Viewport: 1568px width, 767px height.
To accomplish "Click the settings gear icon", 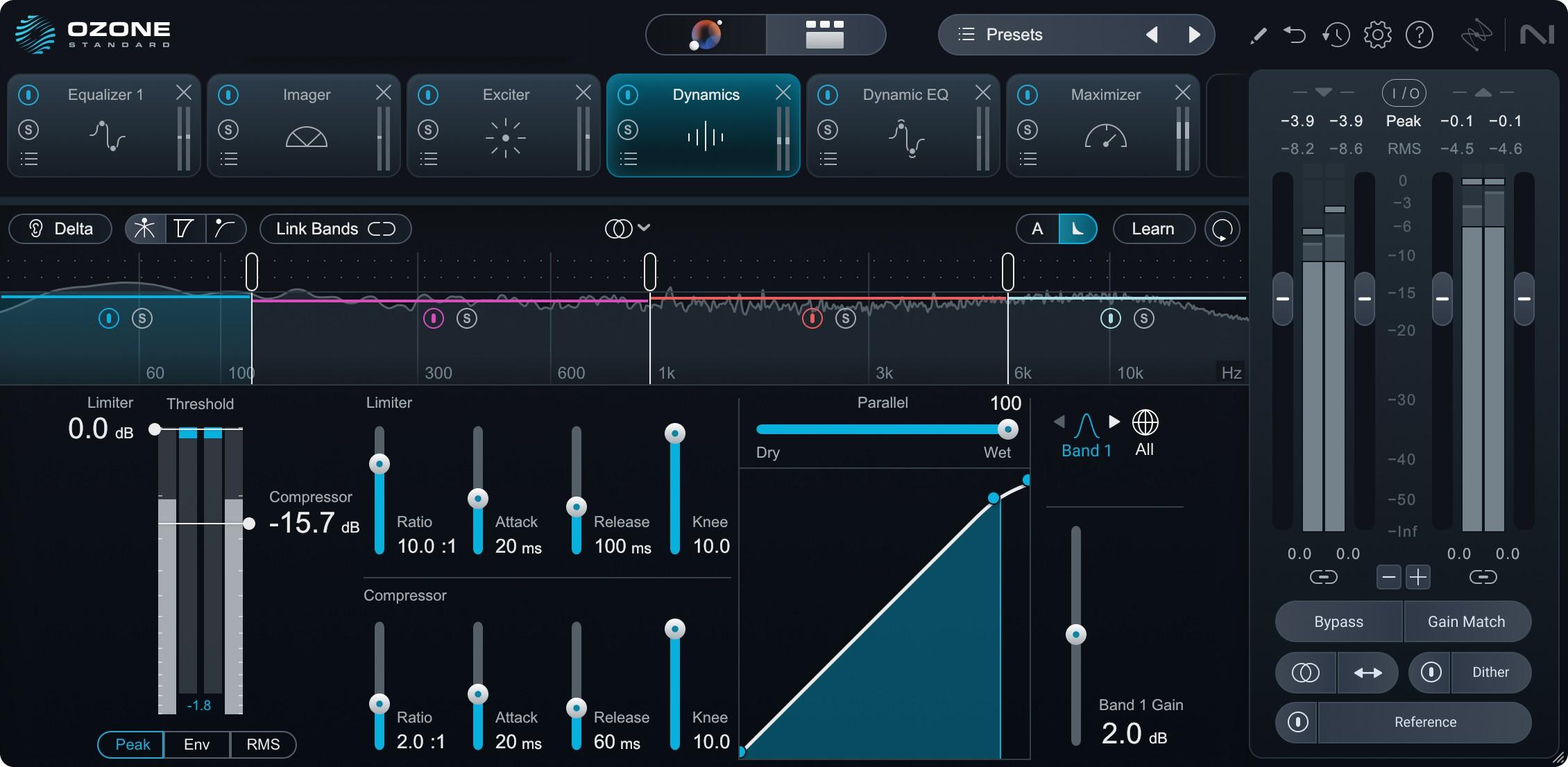I will pos(1377,34).
